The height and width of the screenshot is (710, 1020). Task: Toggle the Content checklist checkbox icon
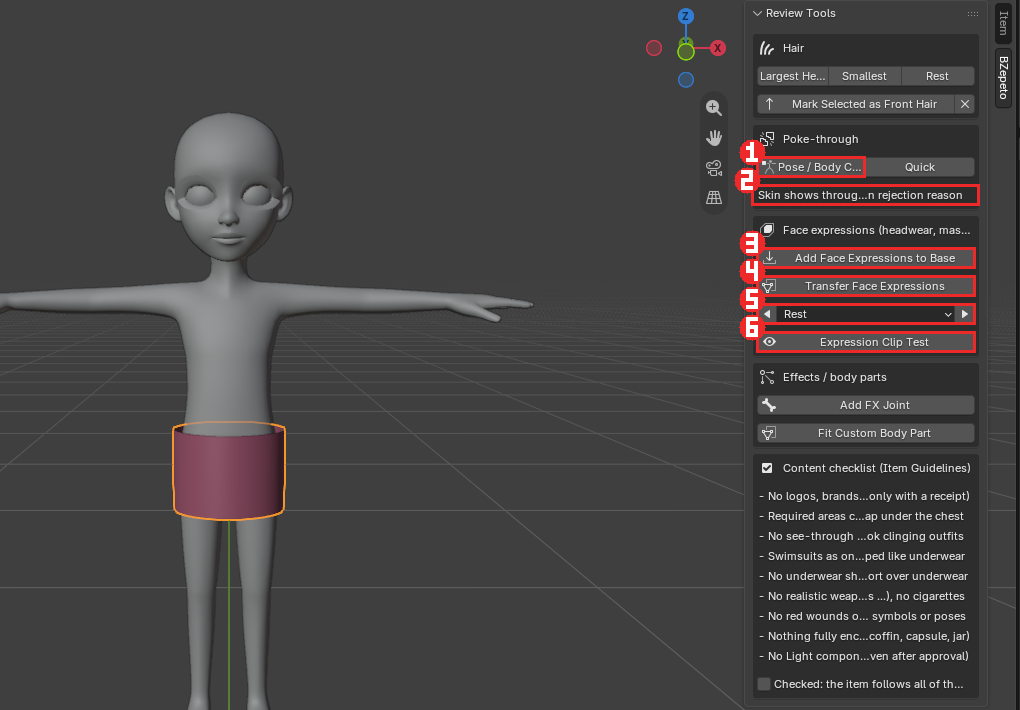767,468
